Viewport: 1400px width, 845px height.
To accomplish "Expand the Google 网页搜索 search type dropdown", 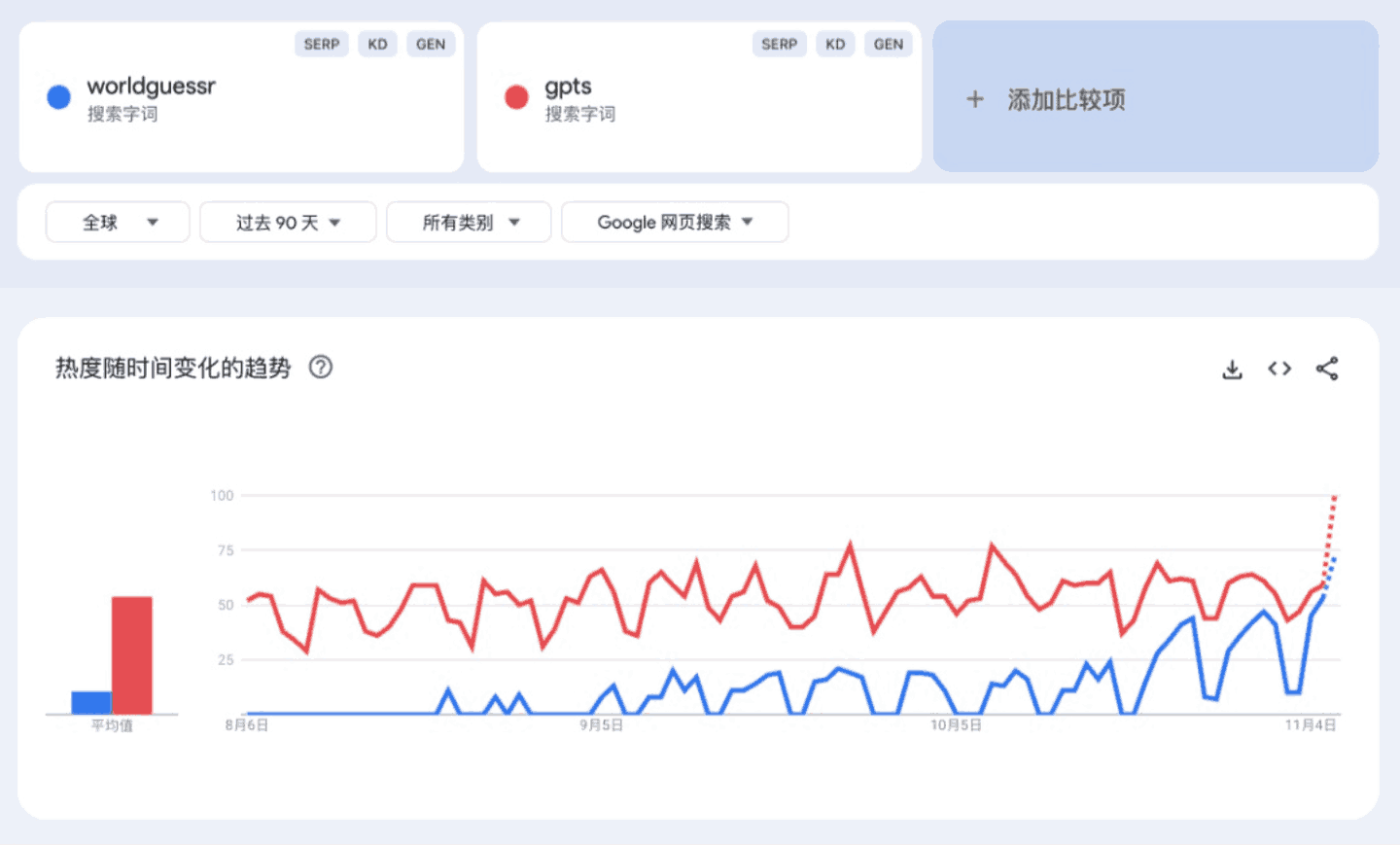I will (x=675, y=223).
